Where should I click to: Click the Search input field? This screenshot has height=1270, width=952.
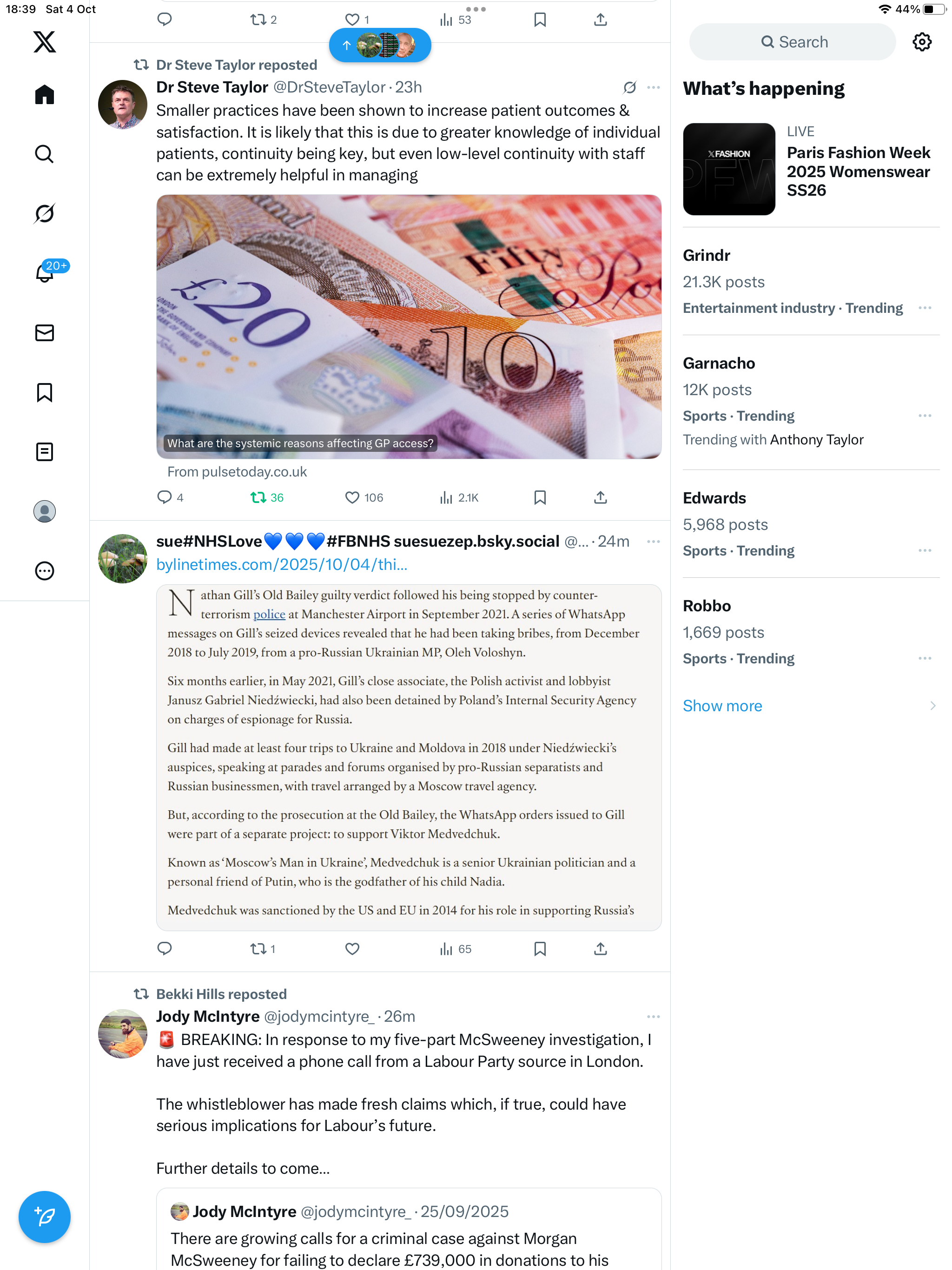pos(793,42)
